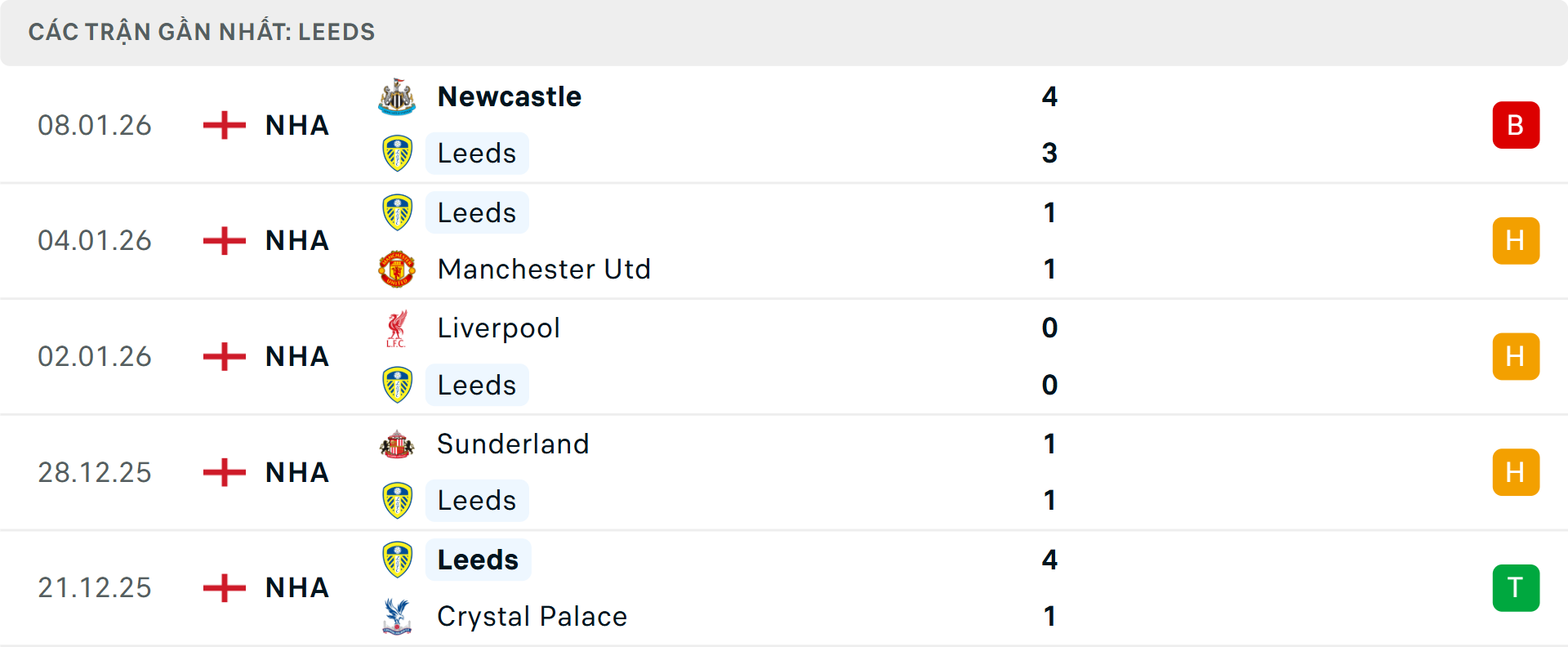Click the Manchester Utd club logo
Viewport: 1568px width, 647px height.
coord(397,269)
